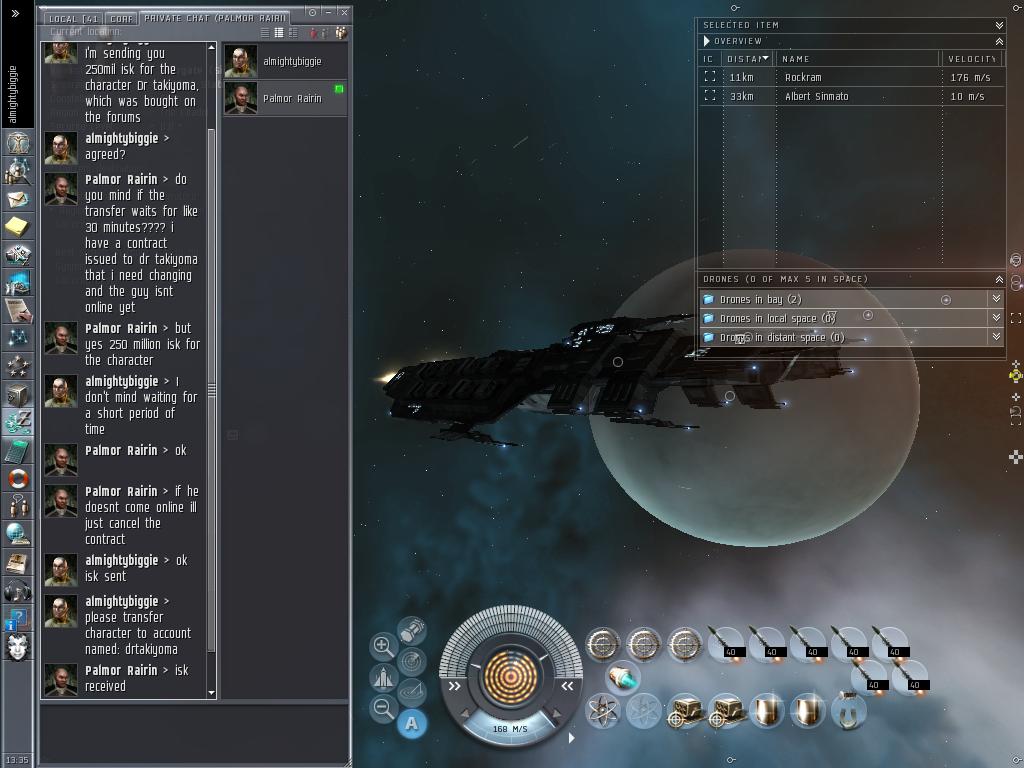Click the Overview header triangle
Screen dimensions: 1024x768
707,41
